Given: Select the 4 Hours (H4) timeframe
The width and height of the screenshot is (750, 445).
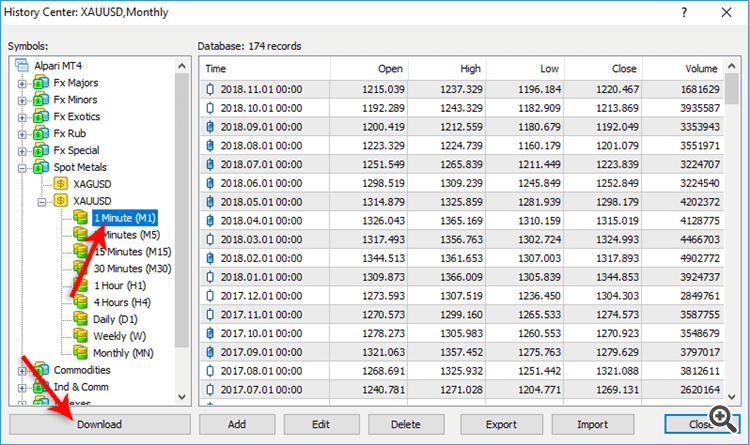Looking at the screenshot, I should point(122,301).
